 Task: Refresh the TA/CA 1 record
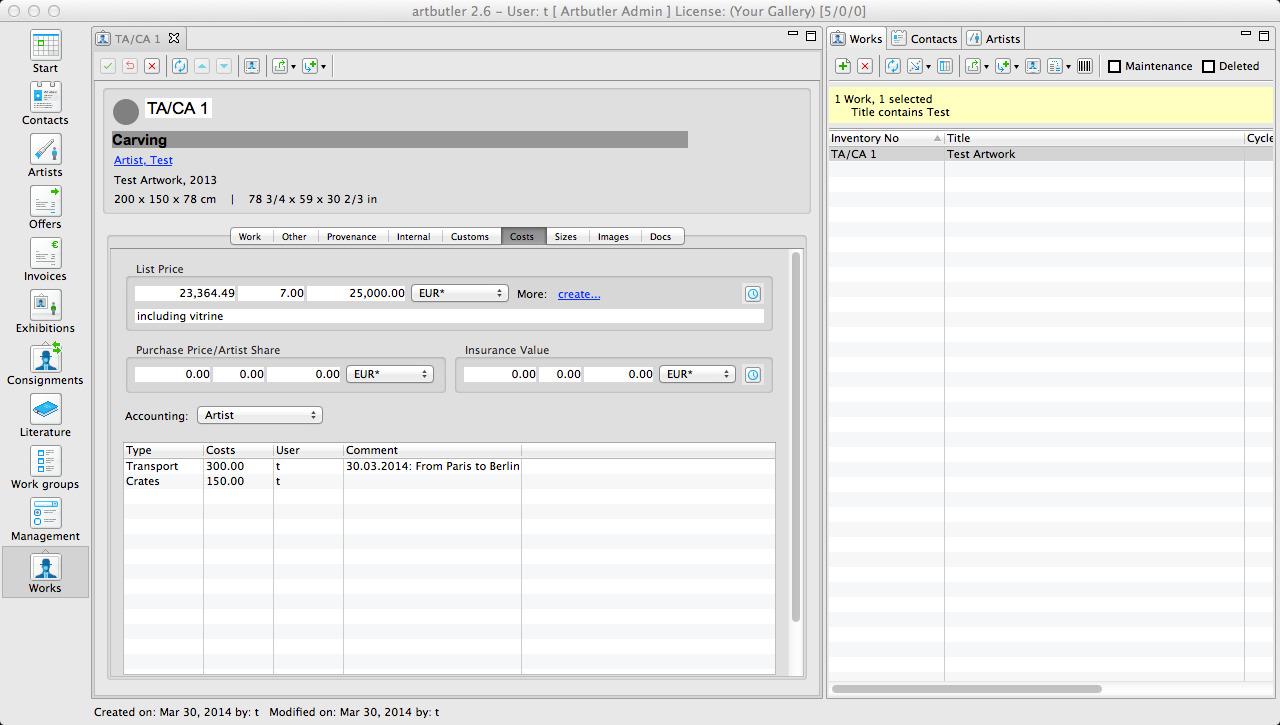tap(180, 66)
